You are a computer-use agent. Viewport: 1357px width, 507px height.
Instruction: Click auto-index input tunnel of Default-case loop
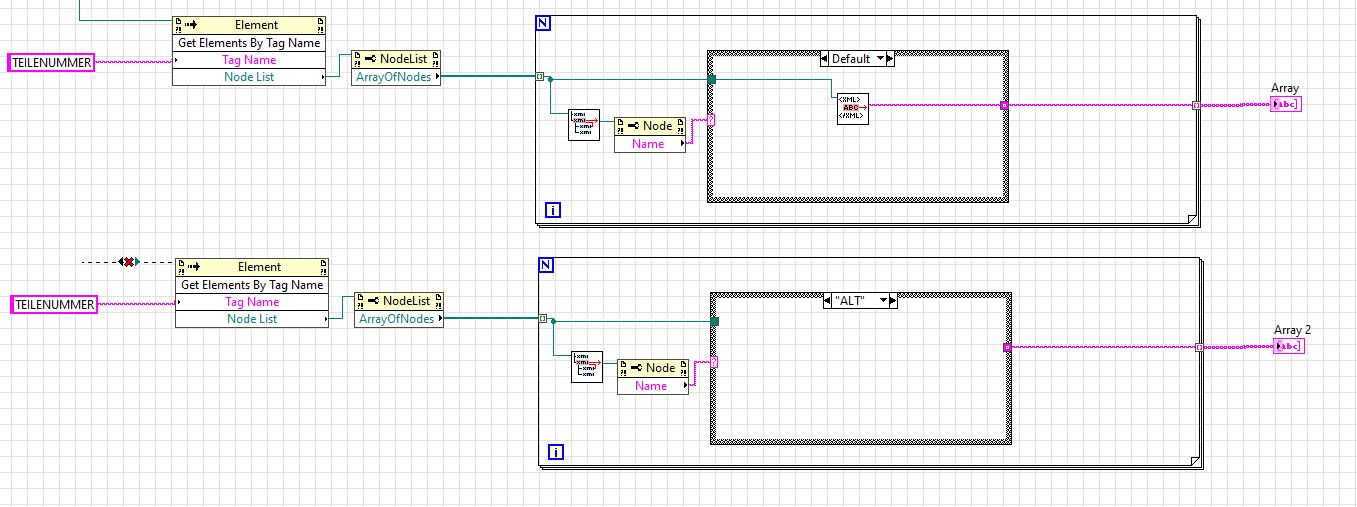540,76
